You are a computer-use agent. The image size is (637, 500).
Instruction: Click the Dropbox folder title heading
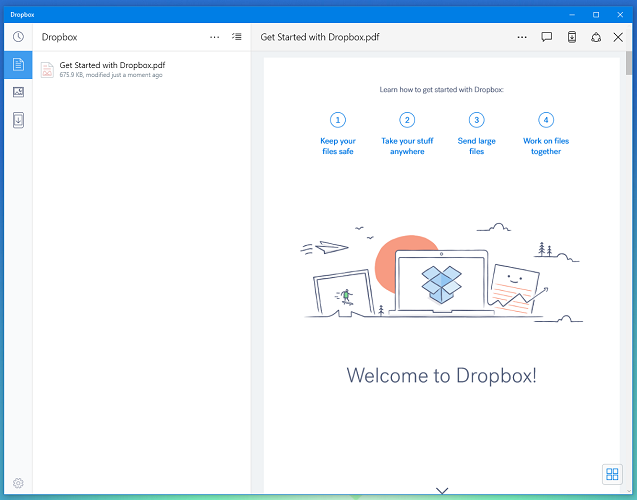pos(59,37)
